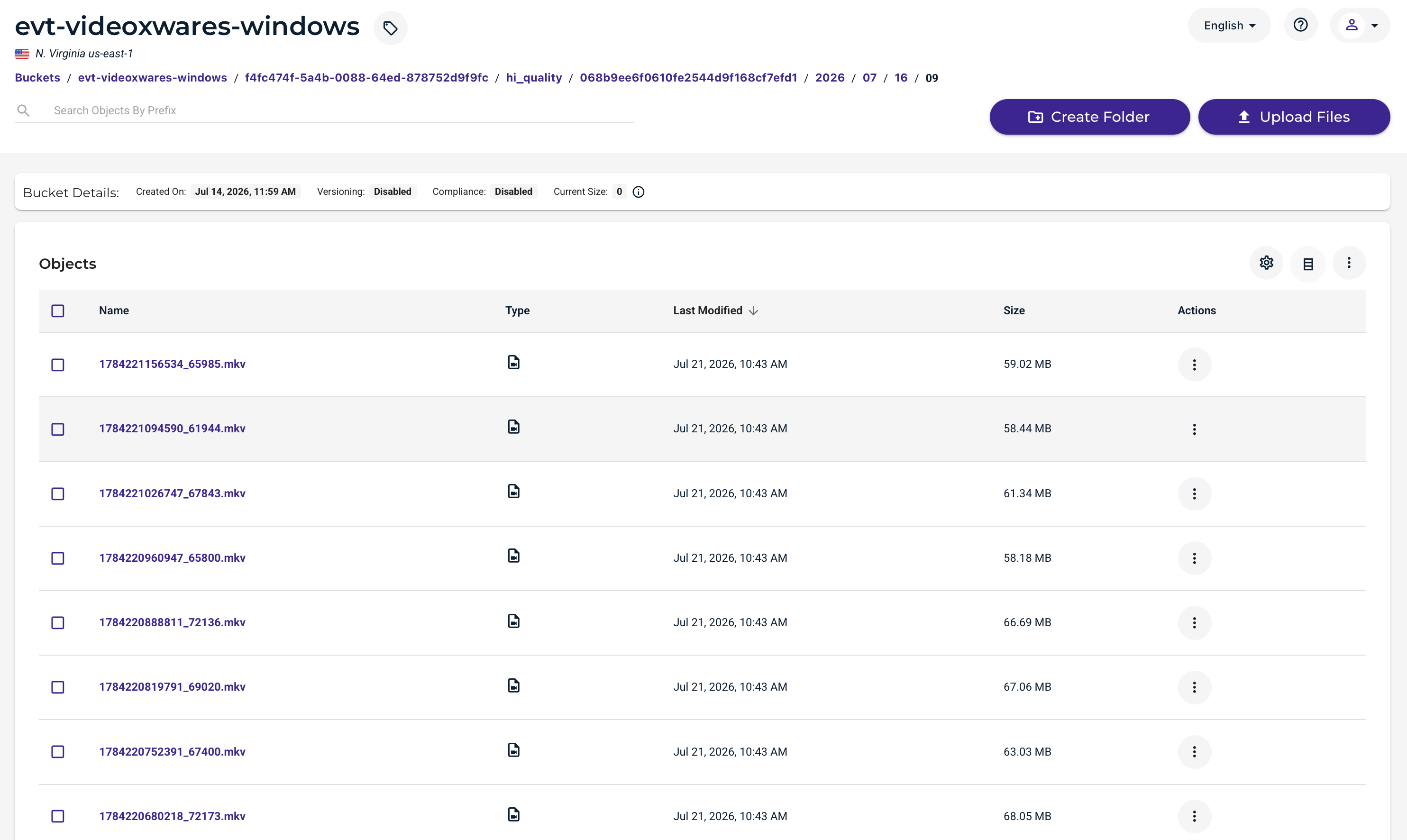Click file type icon for 1784220960947_65800.mkv

coord(513,556)
